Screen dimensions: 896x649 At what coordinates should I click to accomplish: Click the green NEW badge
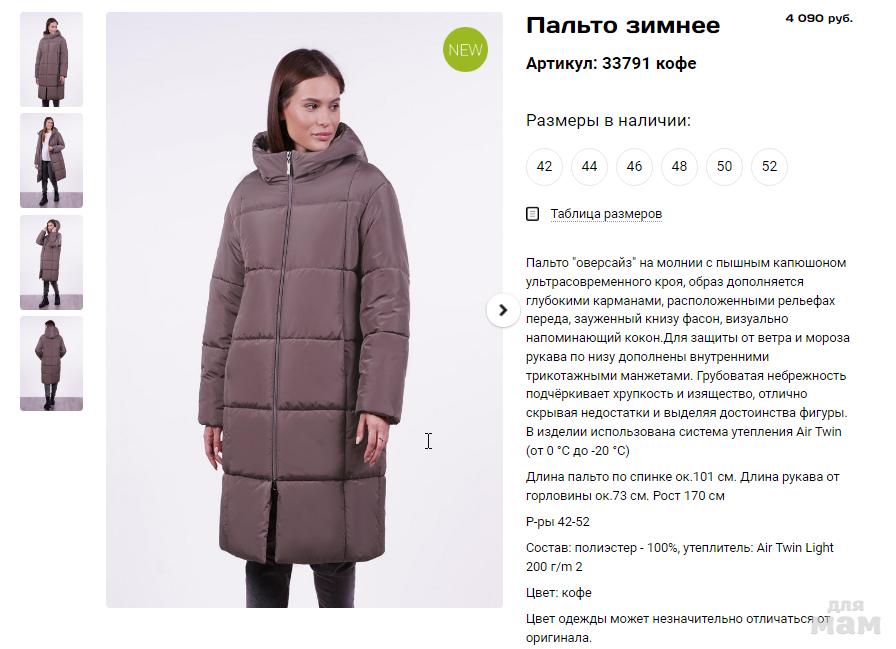(465, 50)
